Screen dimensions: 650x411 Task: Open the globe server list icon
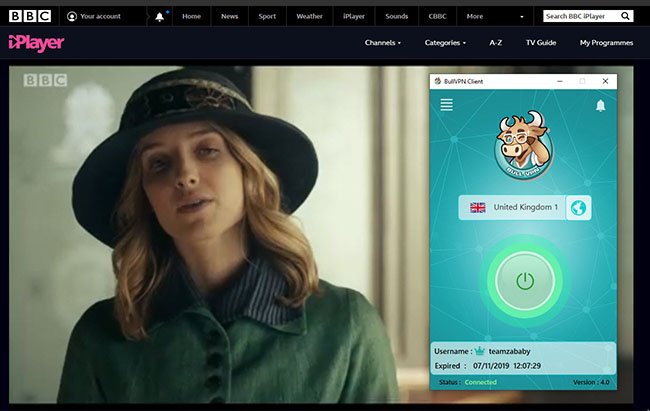click(578, 207)
